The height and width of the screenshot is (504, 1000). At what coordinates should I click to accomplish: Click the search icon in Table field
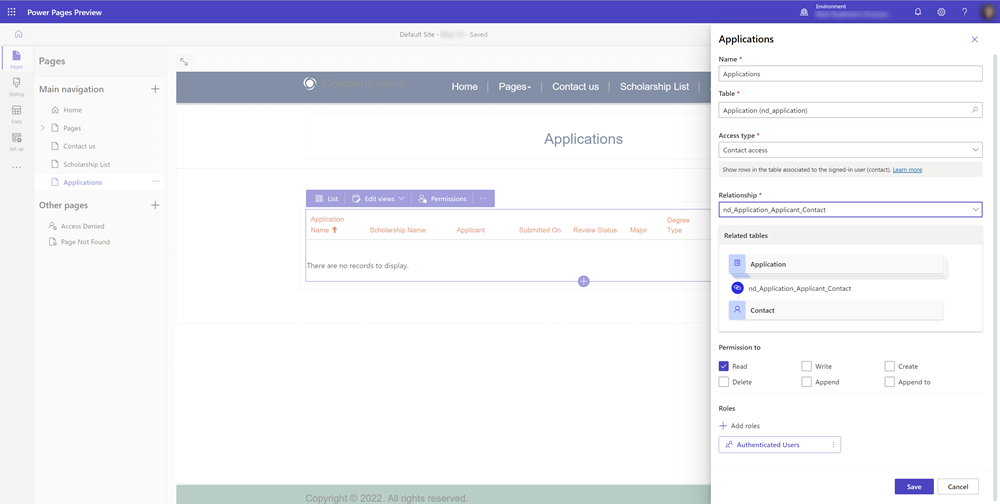coord(974,110)
